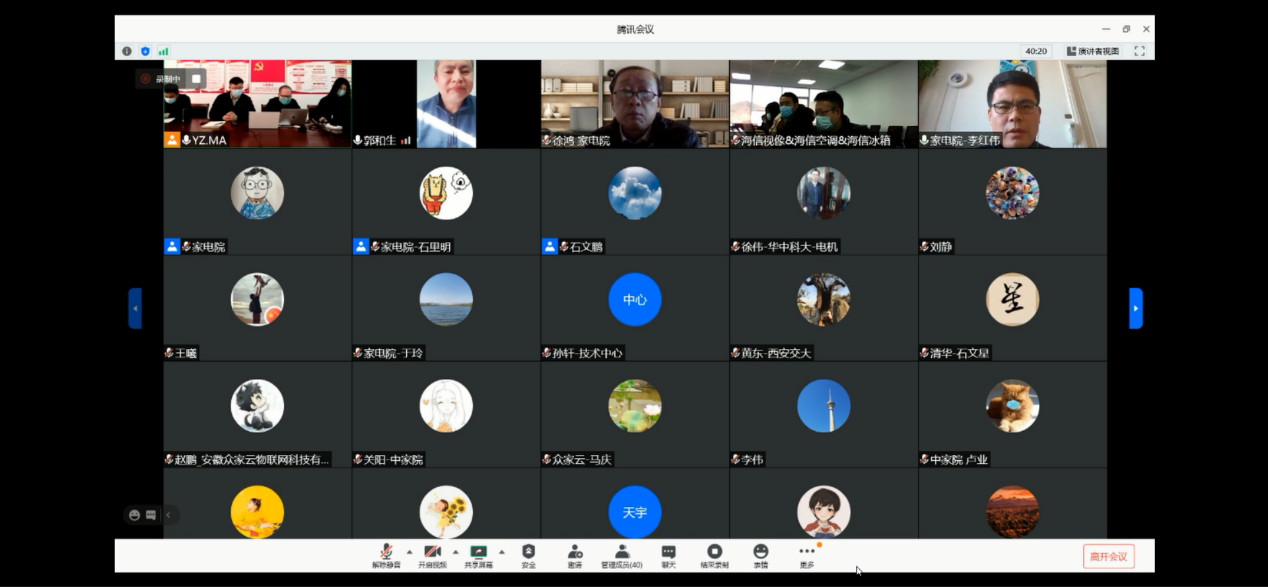Open the emoji reactions (表情) picker

(x=761, y=555)
